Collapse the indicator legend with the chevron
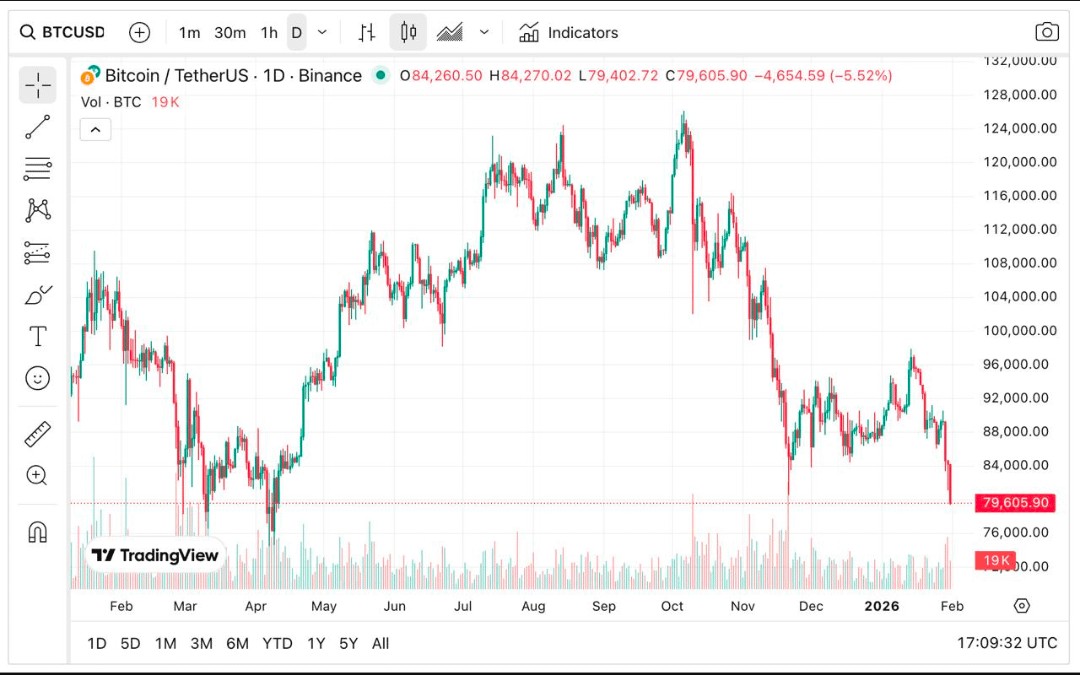This screenshot has height=675, width=1080. click(x=95, y=129)
